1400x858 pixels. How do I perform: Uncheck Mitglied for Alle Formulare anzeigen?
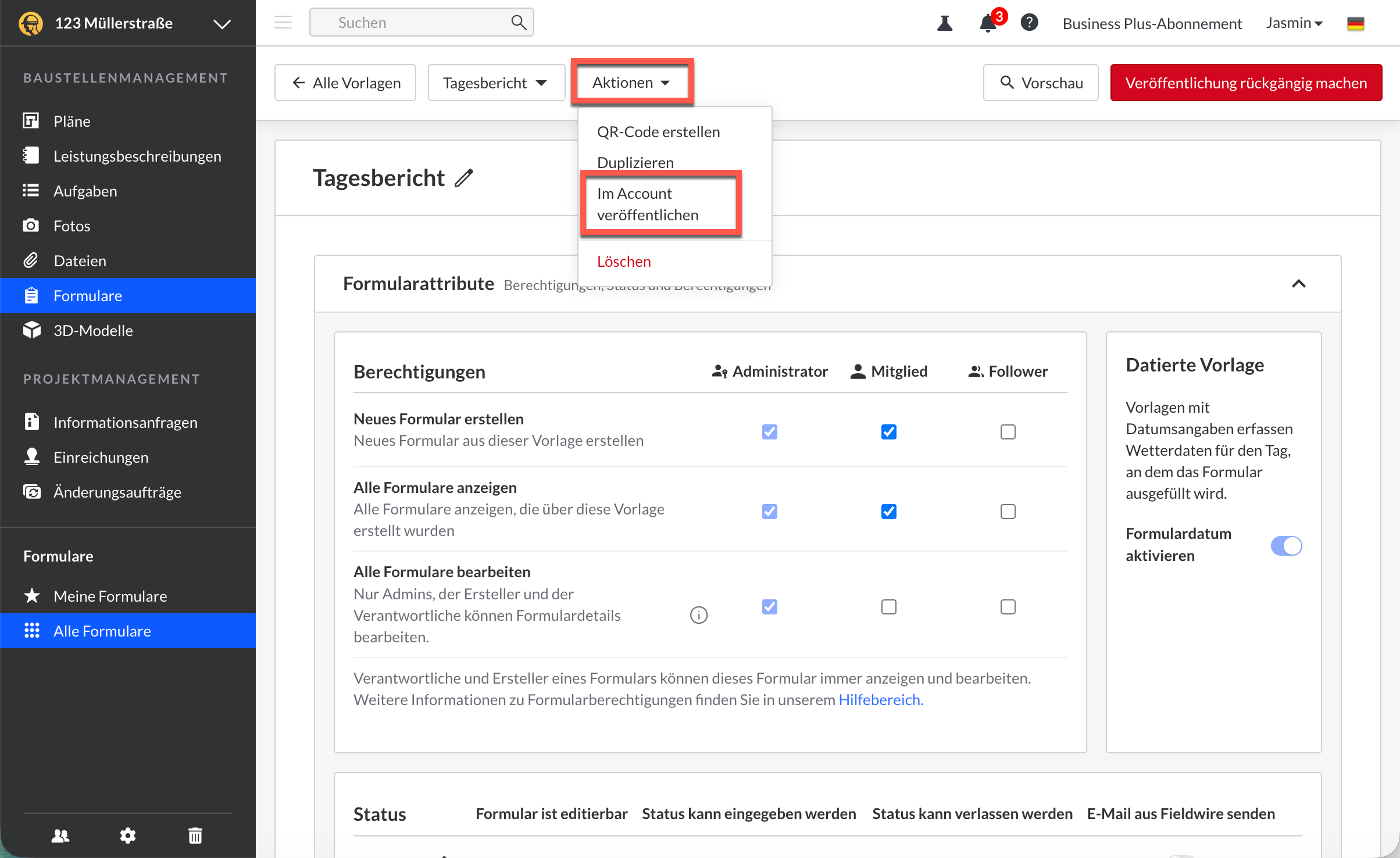click(x=888, y=512)
